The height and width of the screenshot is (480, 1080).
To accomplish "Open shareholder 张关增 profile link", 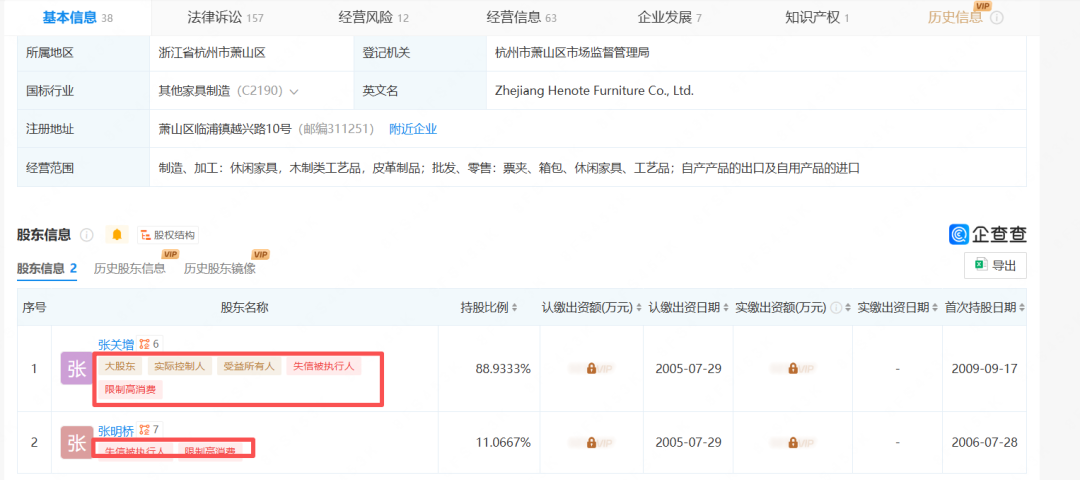I will (x=116, y=344).
